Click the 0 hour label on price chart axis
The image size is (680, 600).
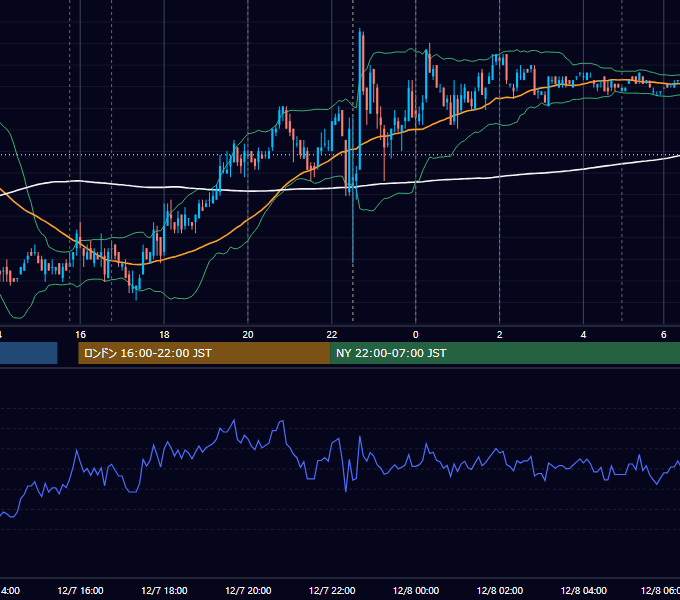pos(415,335)
